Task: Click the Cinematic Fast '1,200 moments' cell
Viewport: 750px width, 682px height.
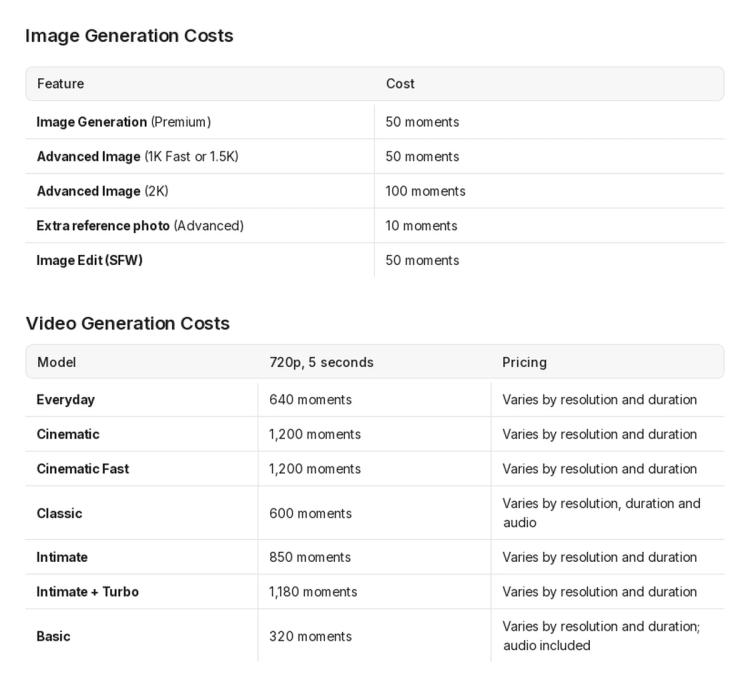Action: click(x=315, y=469)
